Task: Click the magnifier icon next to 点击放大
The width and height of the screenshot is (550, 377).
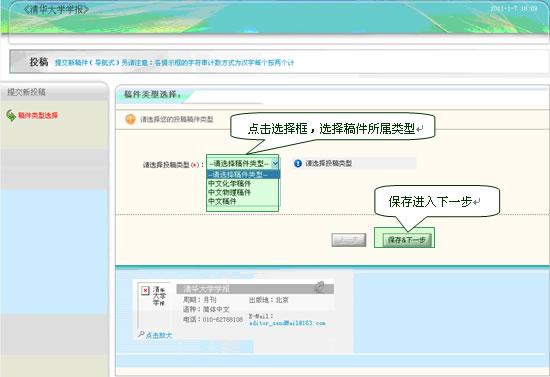Action: (141, 334)
